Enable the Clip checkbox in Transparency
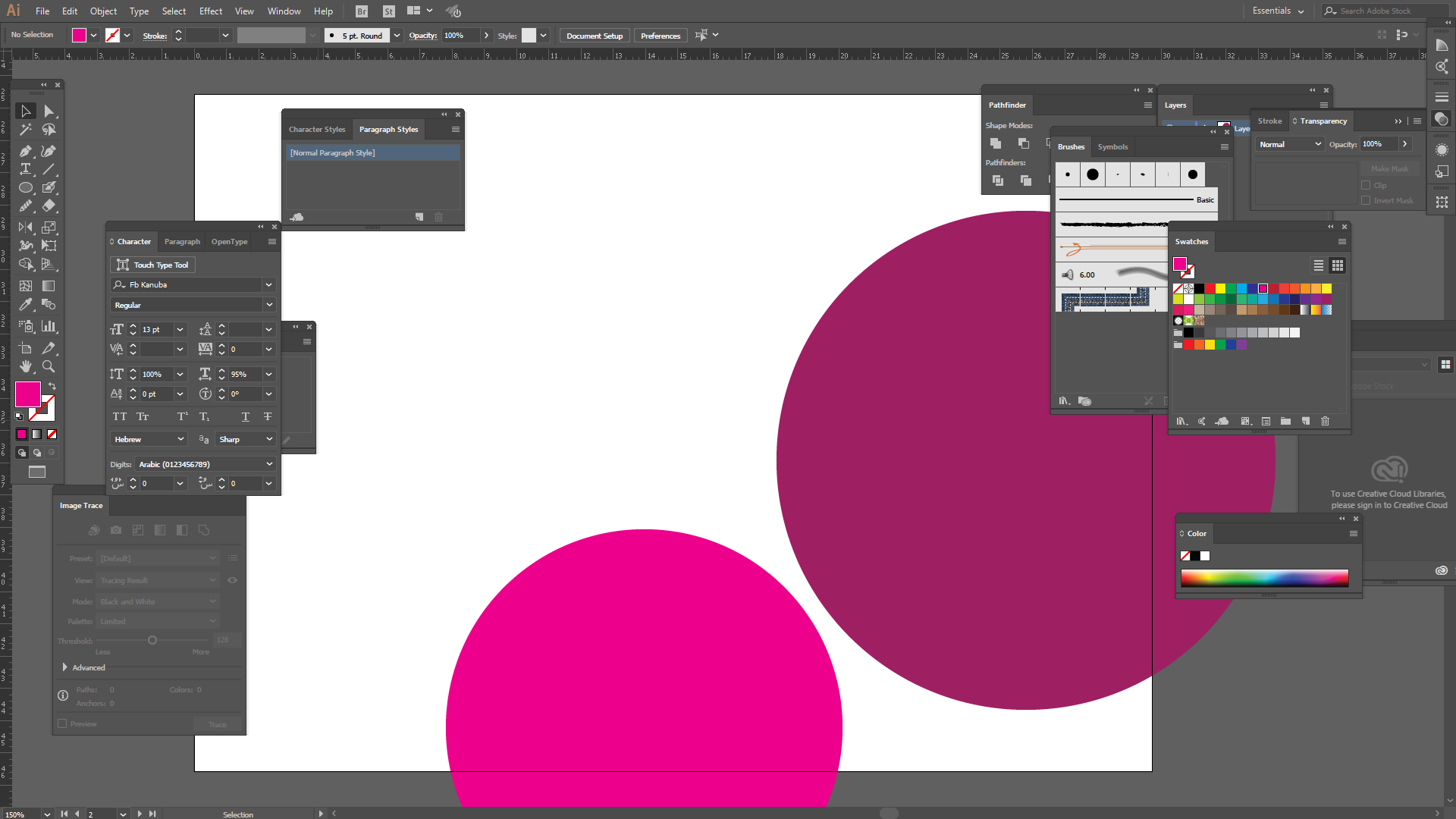This screenshot has width=1456, height=819. [x=1366, y=185]
